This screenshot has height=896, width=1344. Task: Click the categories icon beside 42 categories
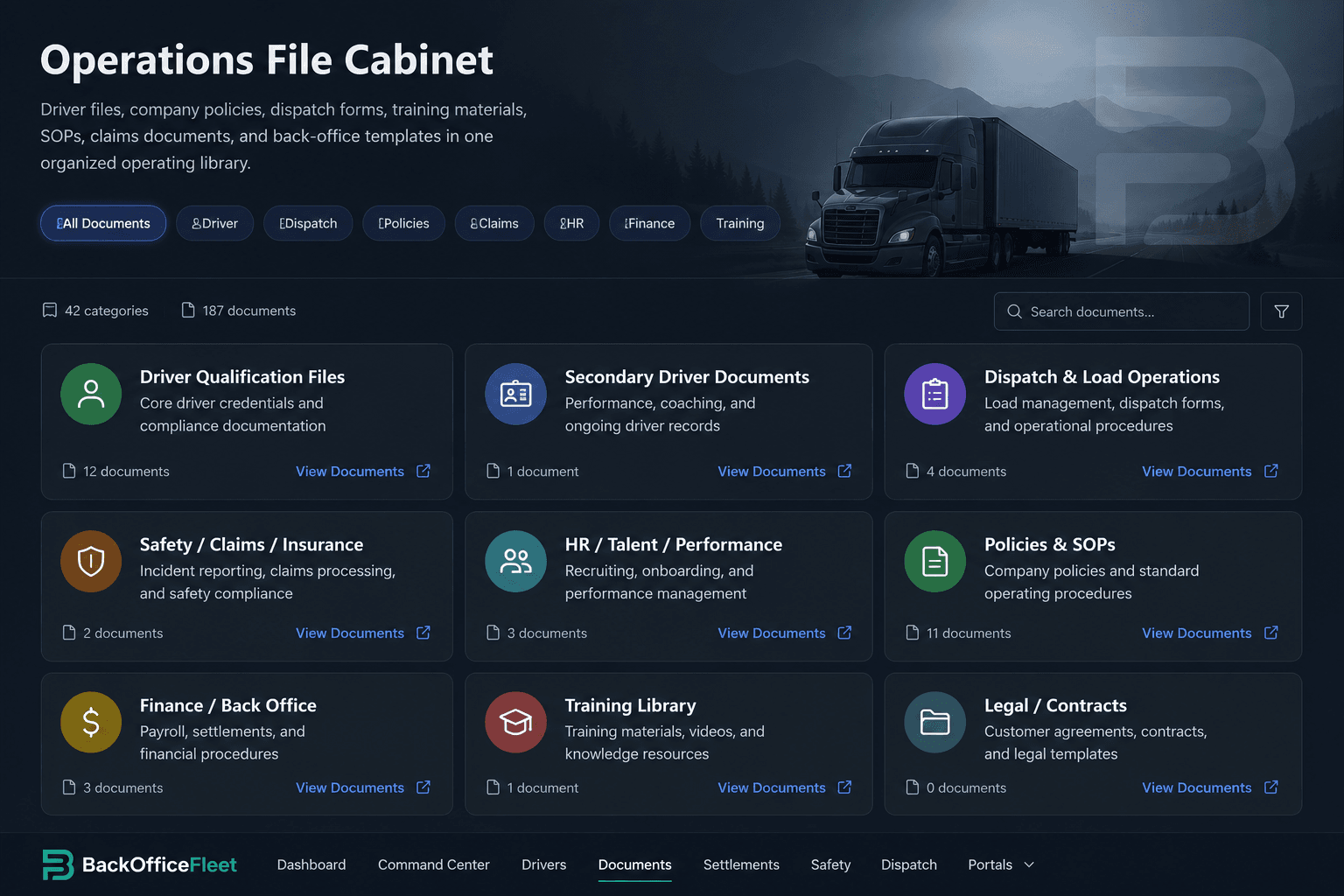(50, 311)
